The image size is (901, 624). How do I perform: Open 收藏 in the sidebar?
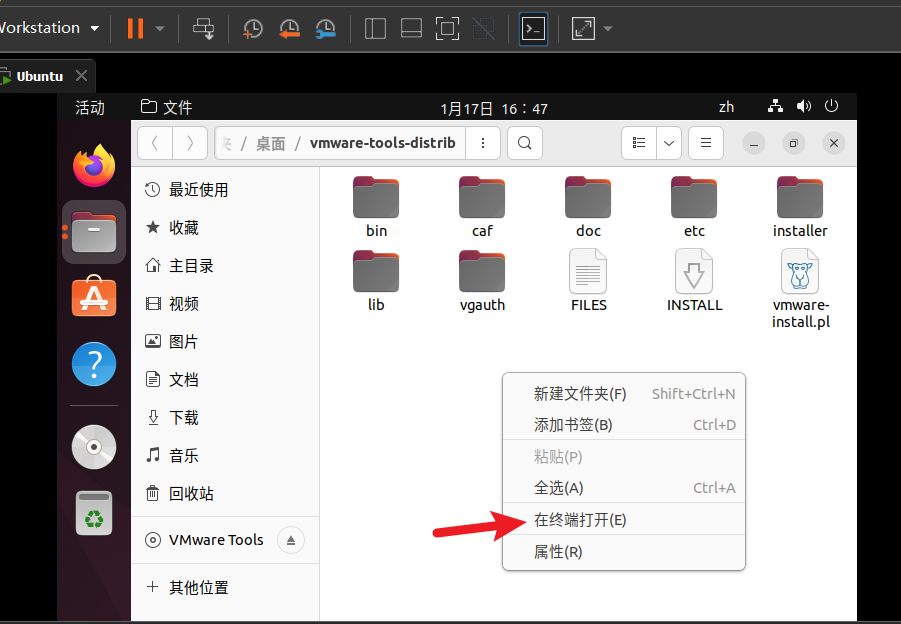(225, 228)
